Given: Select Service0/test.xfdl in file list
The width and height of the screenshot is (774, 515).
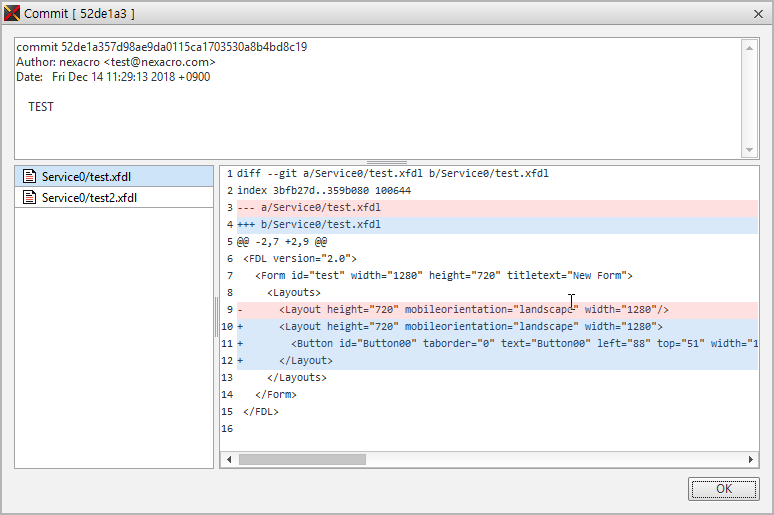Looking at the screenshot, I should click(x=86, y=177).
